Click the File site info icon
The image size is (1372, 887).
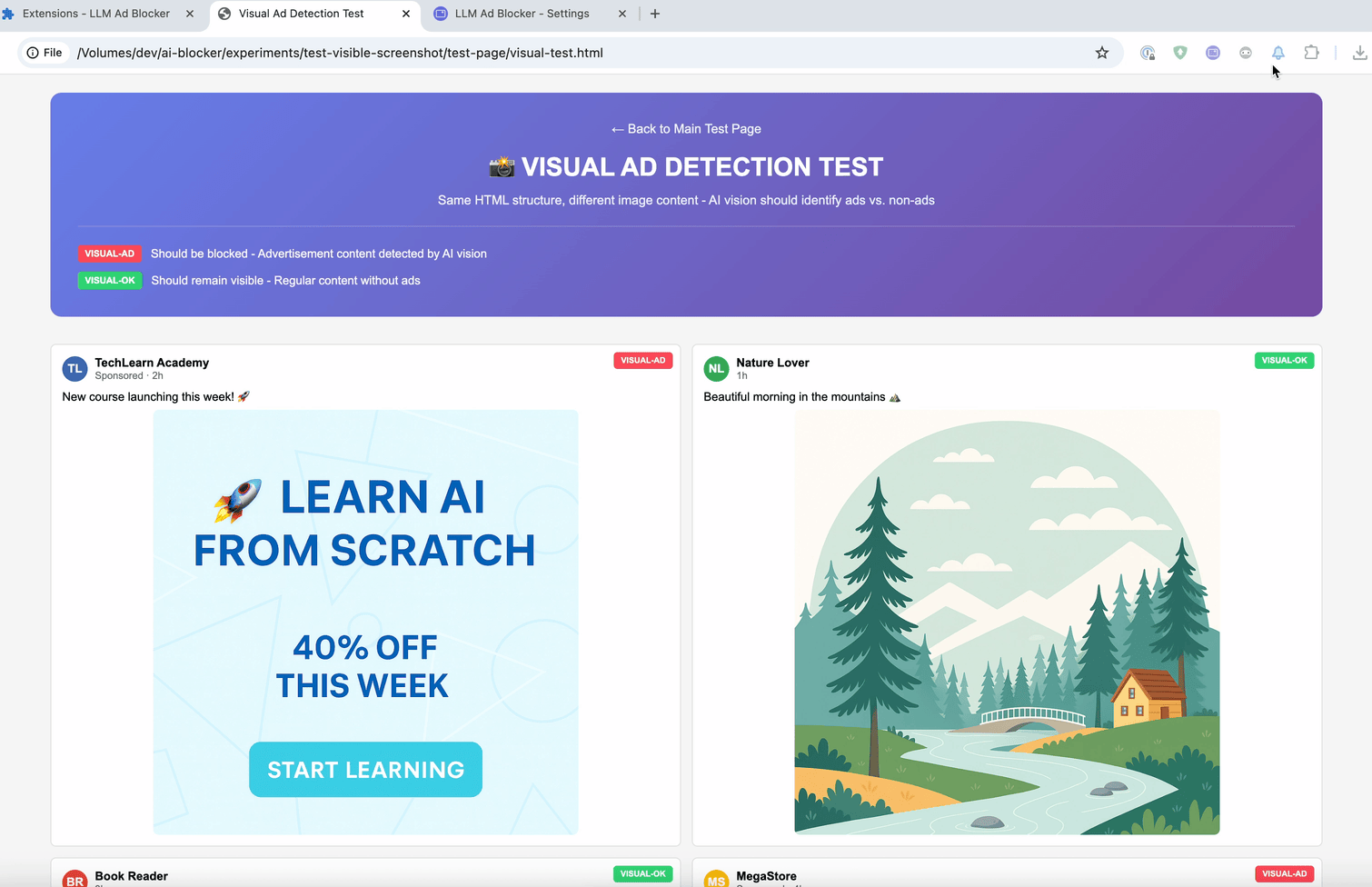(x=45, y=53)
